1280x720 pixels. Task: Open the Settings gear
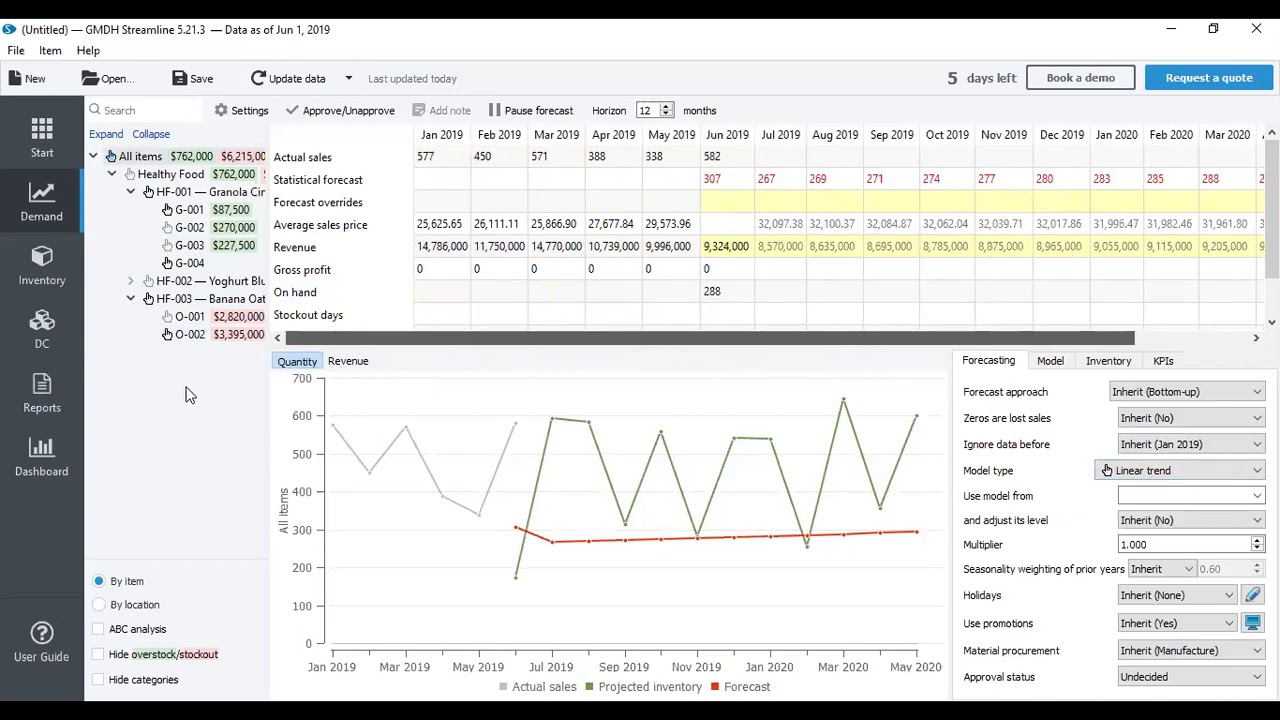241,110
